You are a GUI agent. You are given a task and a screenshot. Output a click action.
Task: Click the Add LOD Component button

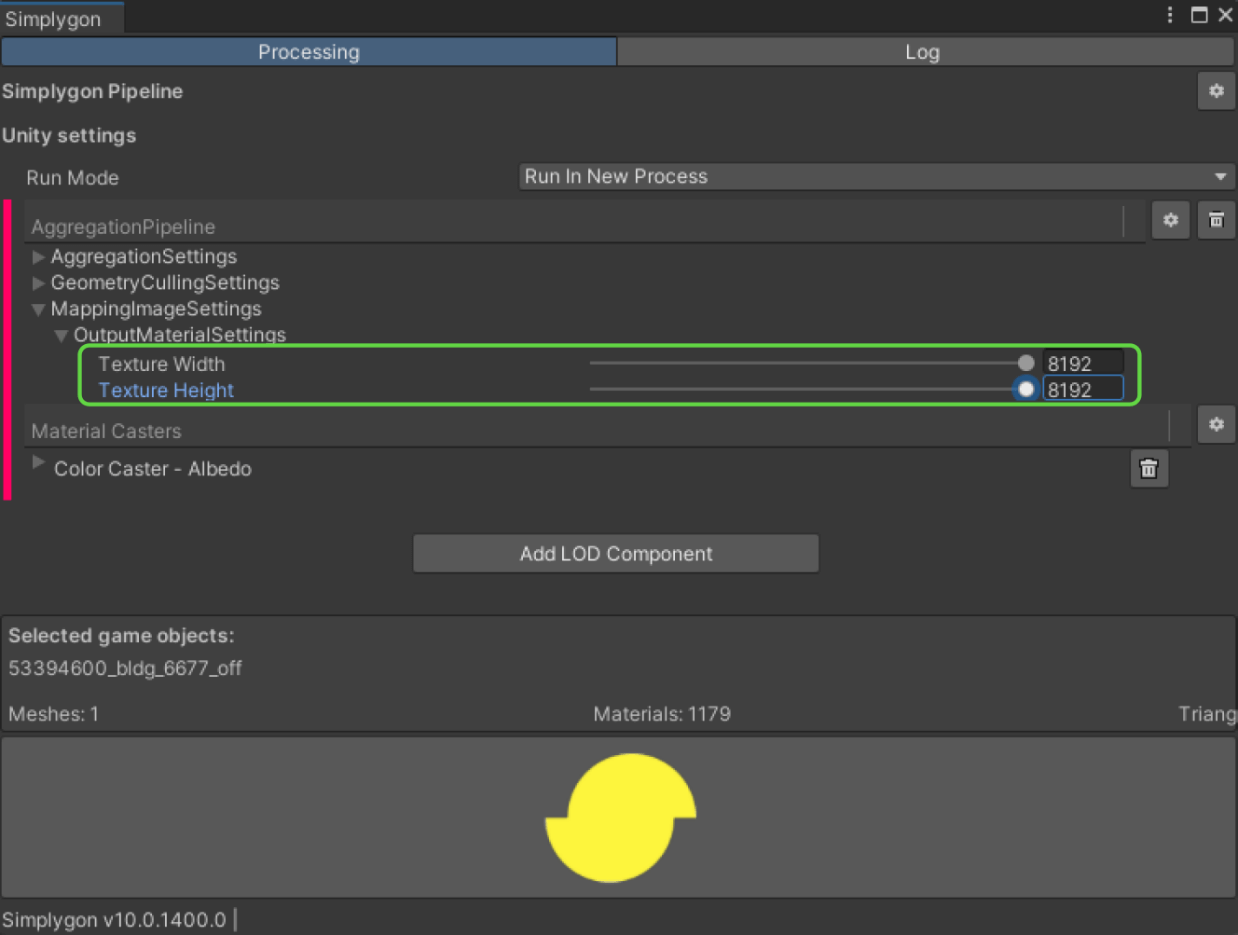[616, 554]
